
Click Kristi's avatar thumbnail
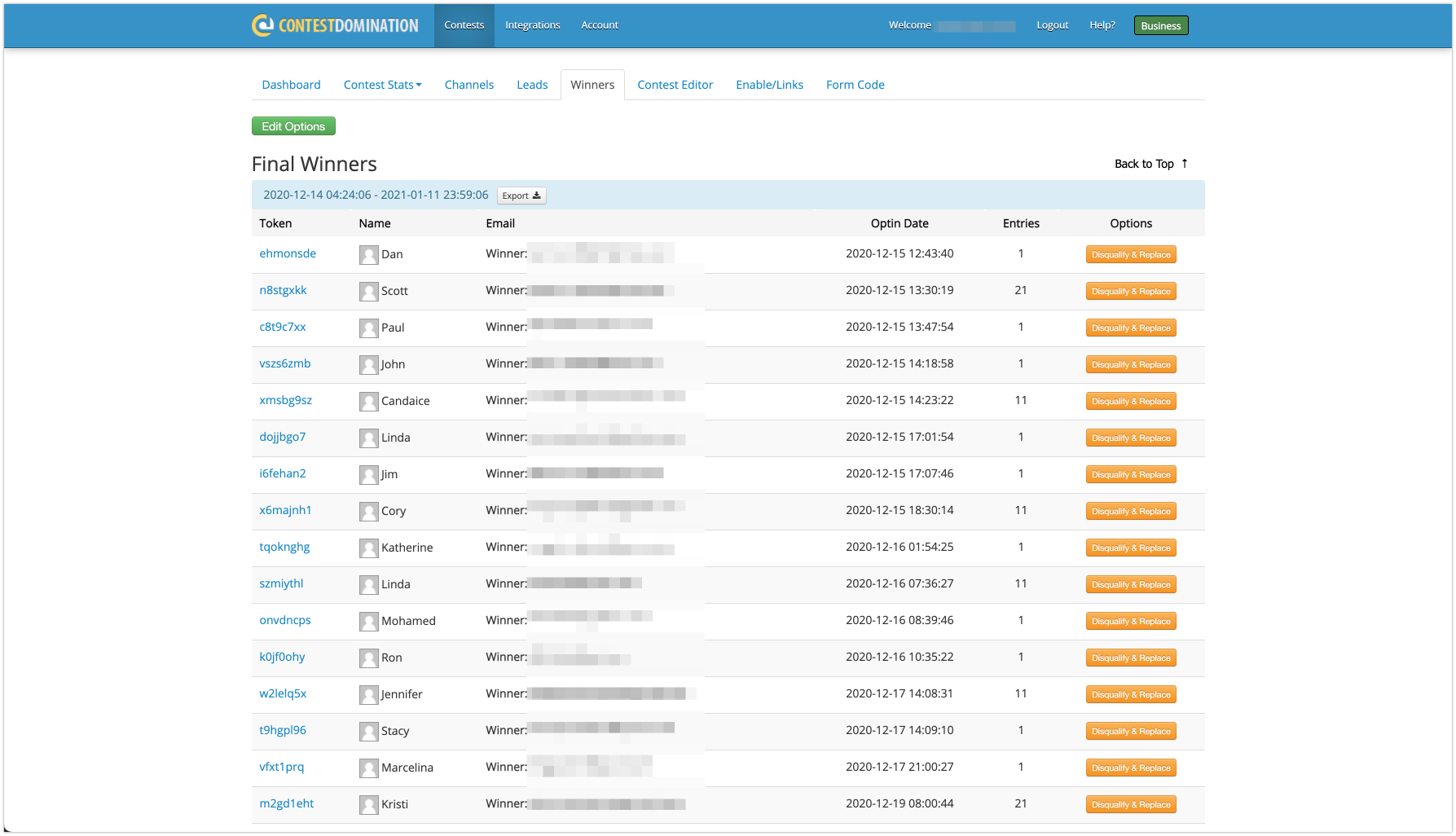click(368, 804)
